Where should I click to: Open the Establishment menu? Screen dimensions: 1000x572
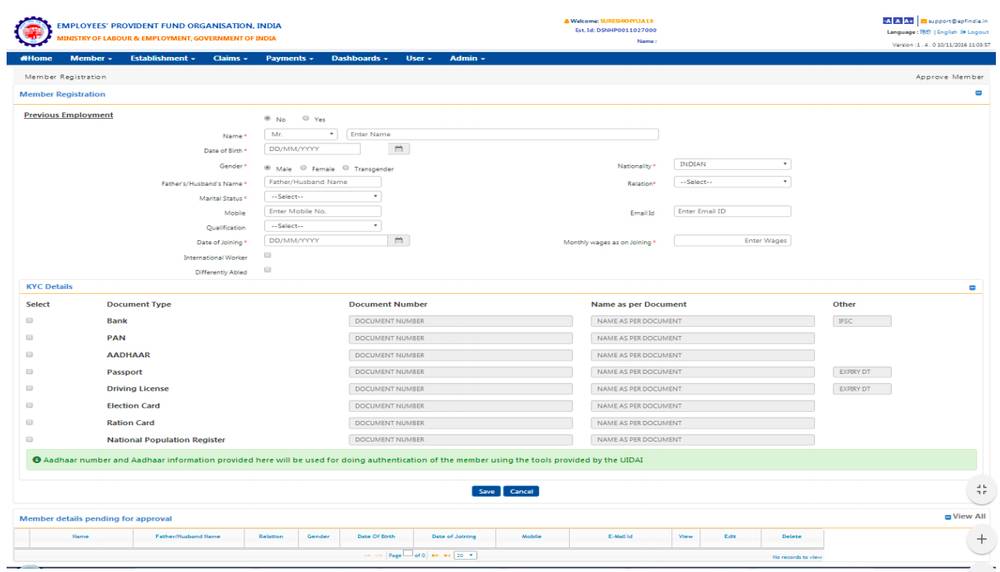click(x=162, y=58)
